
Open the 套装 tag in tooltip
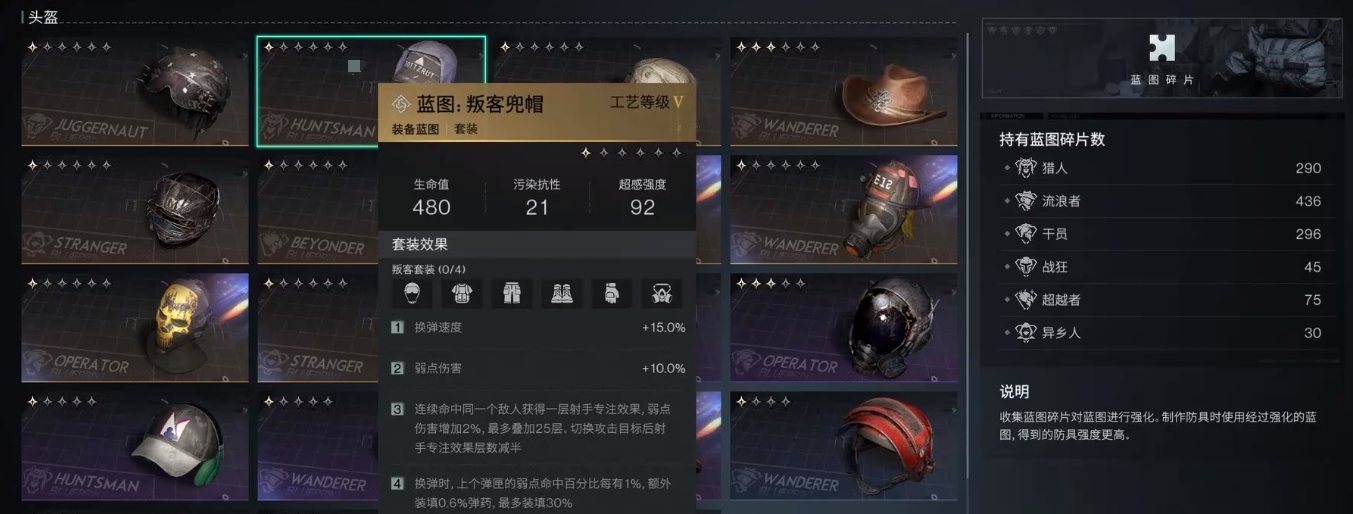466,129
